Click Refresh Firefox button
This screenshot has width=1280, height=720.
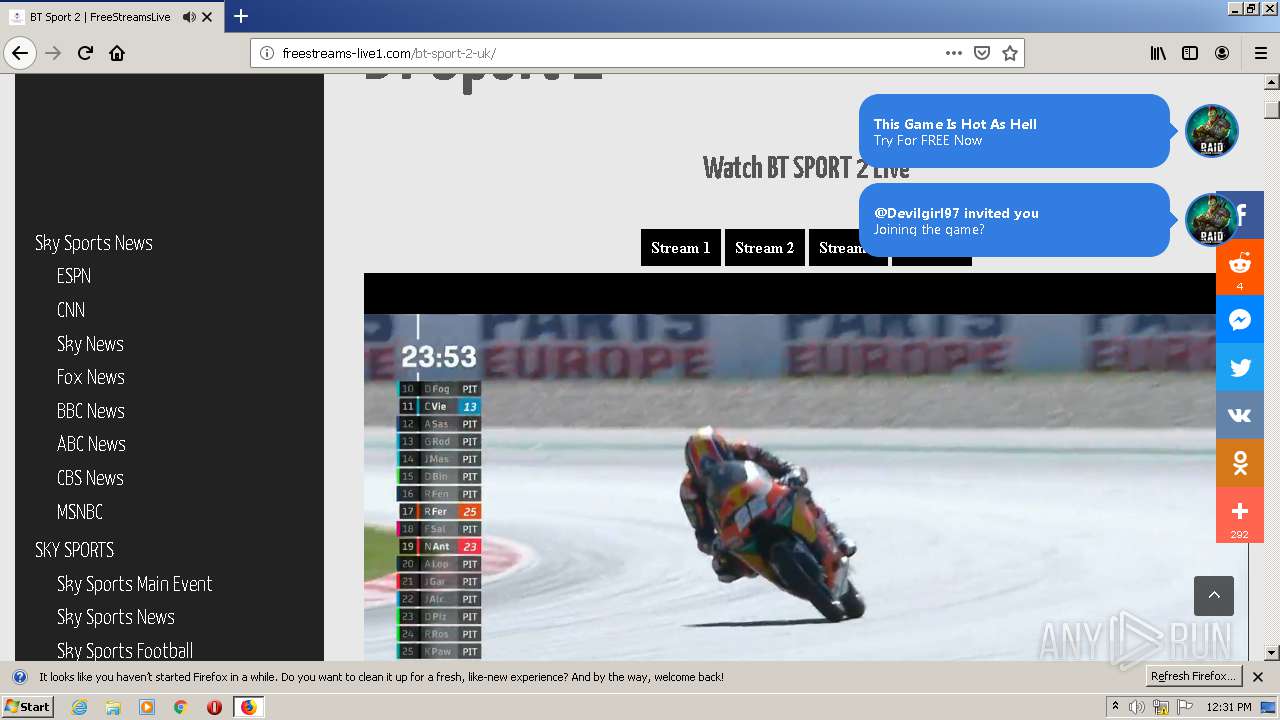(x=1193, y=676)
